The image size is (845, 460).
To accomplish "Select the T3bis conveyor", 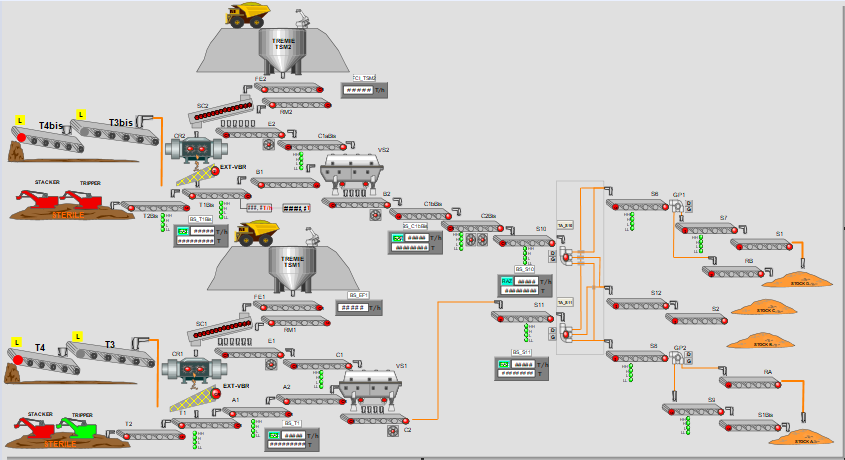I will pyautogui.click(x=115, y=133).
